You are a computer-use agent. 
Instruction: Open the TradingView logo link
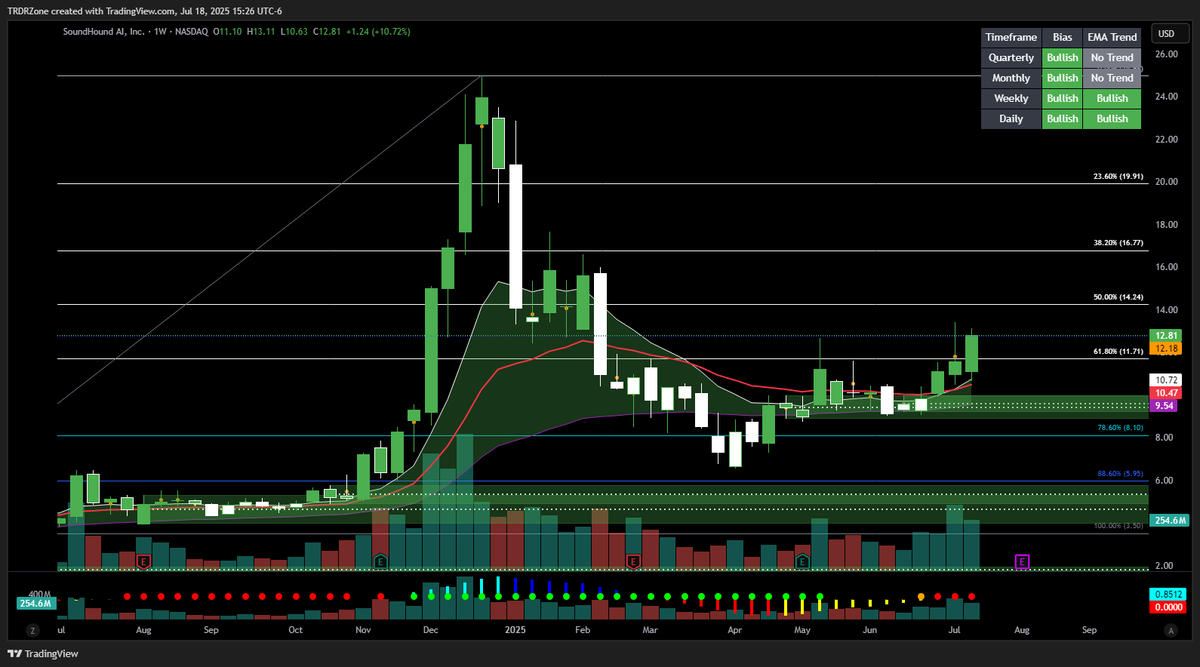42,653
